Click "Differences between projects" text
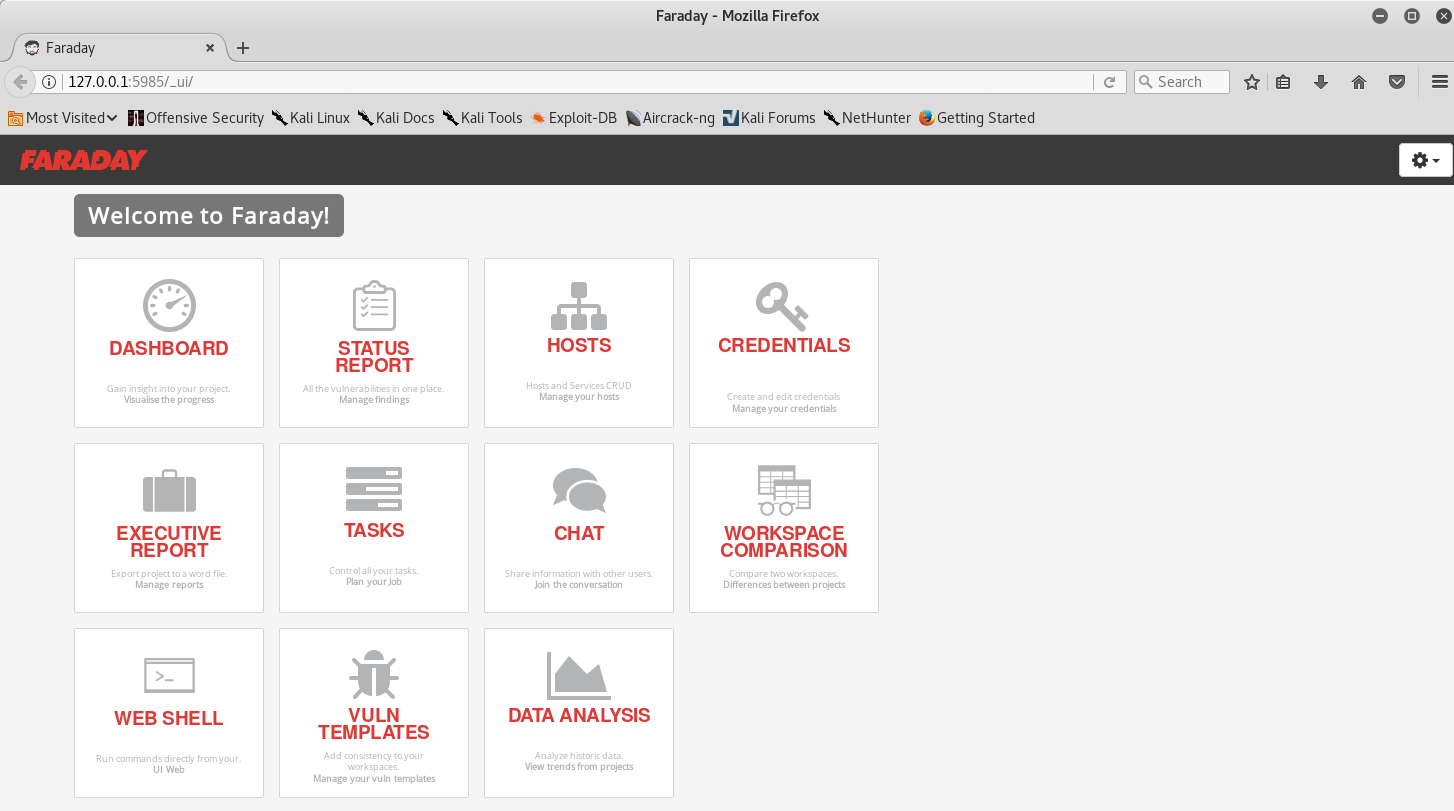Image resolution: width=1454 pixels, height=811 pixels. click(784, 585)
